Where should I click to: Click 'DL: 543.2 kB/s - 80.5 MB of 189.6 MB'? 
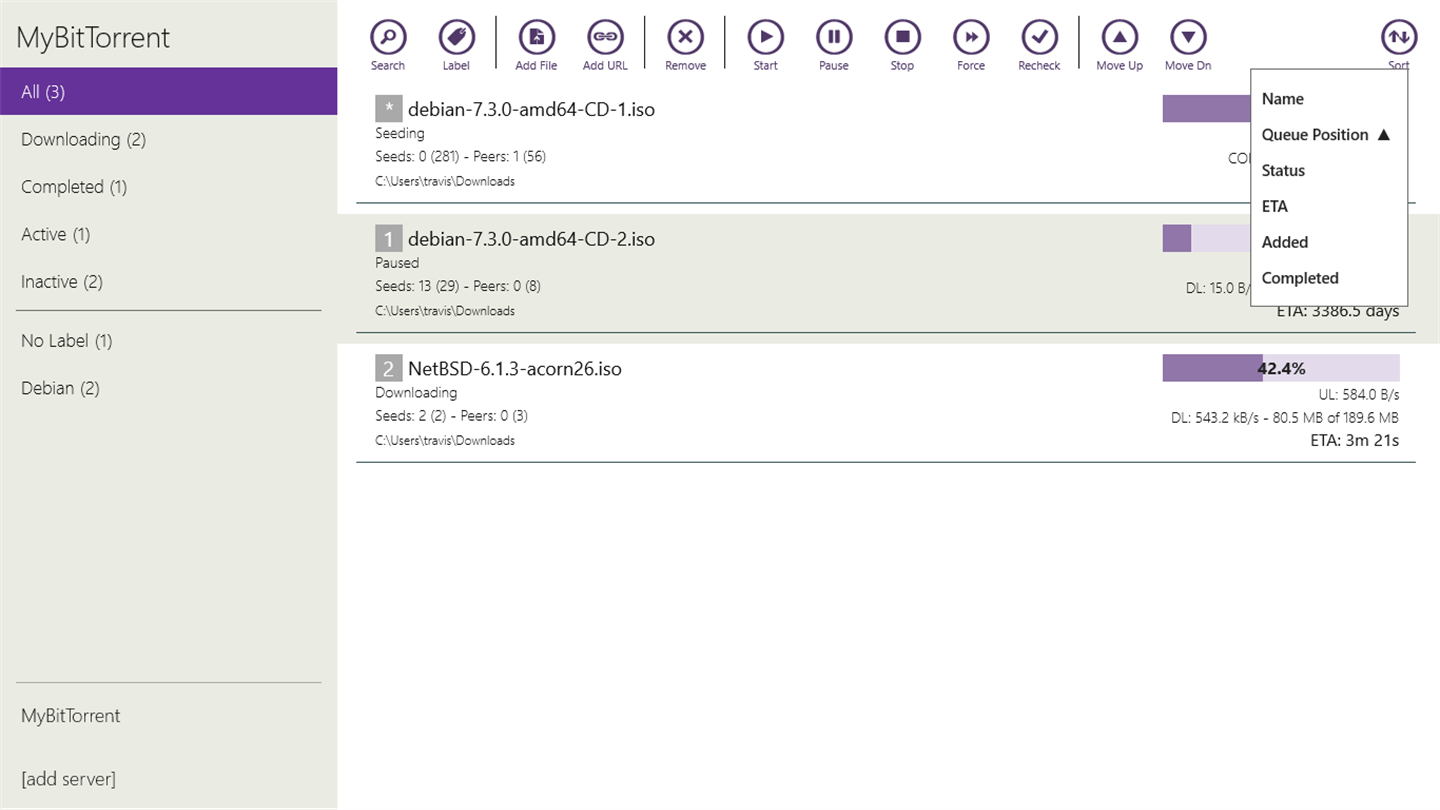tap(1285, 417)
